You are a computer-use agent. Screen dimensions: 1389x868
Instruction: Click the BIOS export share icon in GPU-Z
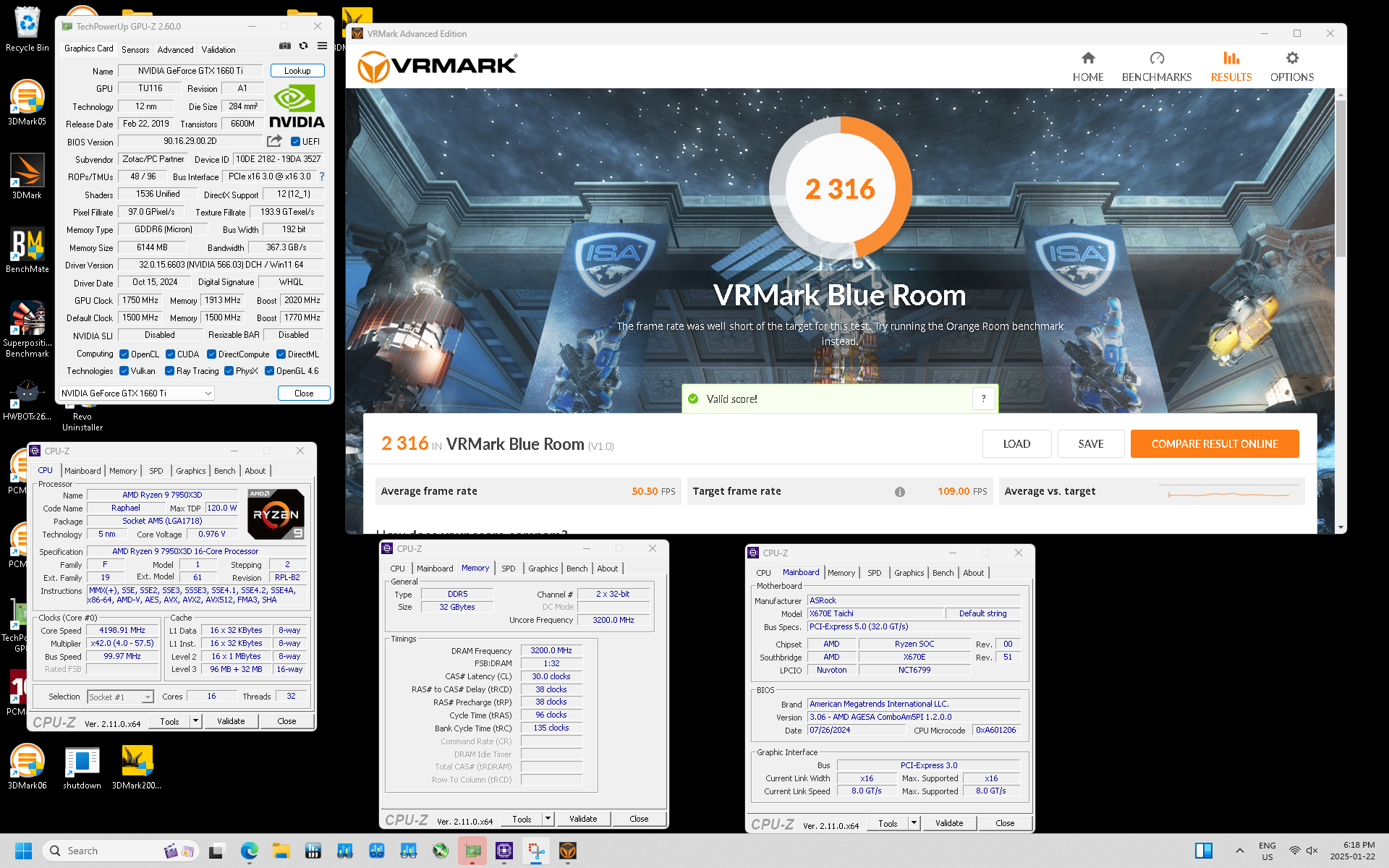[274, 141]
